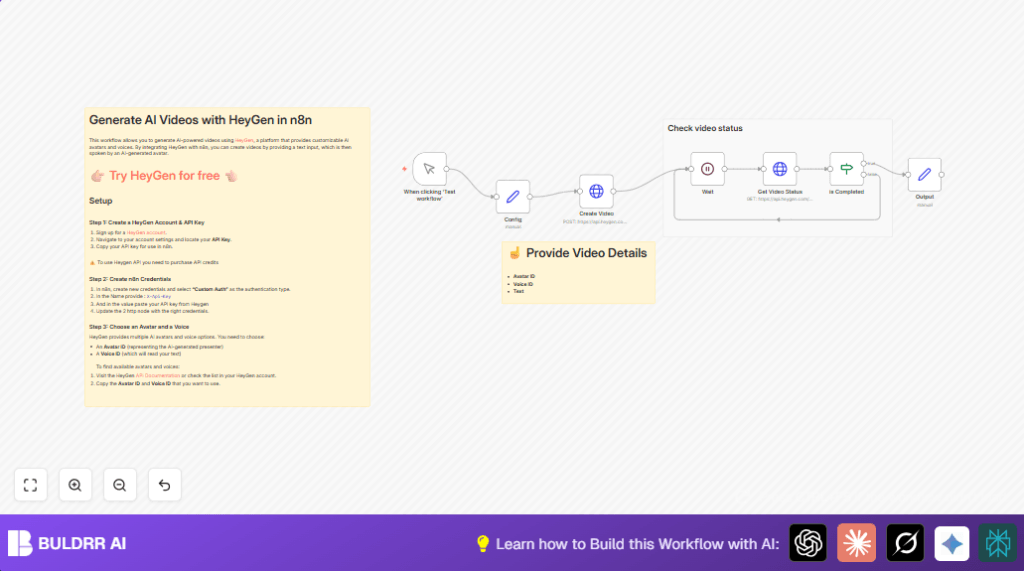Open the black circle-slash AI icon
The image size is (1024, 571).
tap(905, 543)
